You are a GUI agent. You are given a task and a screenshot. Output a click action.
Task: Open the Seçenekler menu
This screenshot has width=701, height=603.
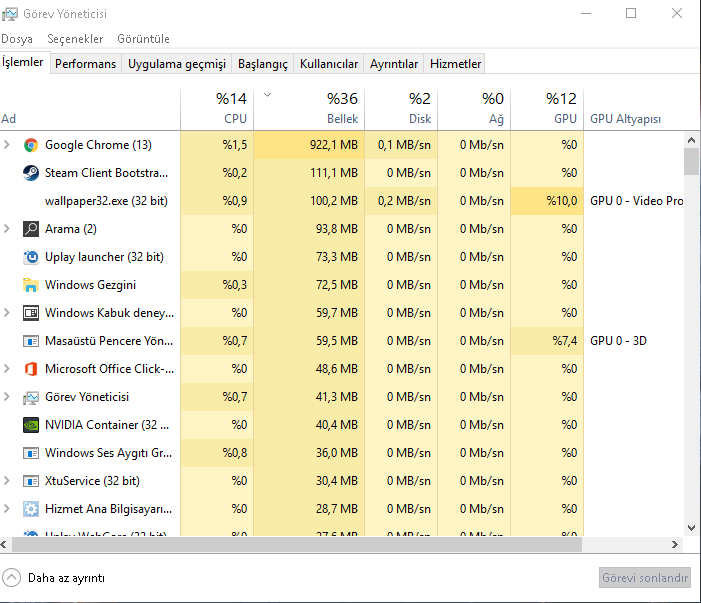click(x=75, y=39)
